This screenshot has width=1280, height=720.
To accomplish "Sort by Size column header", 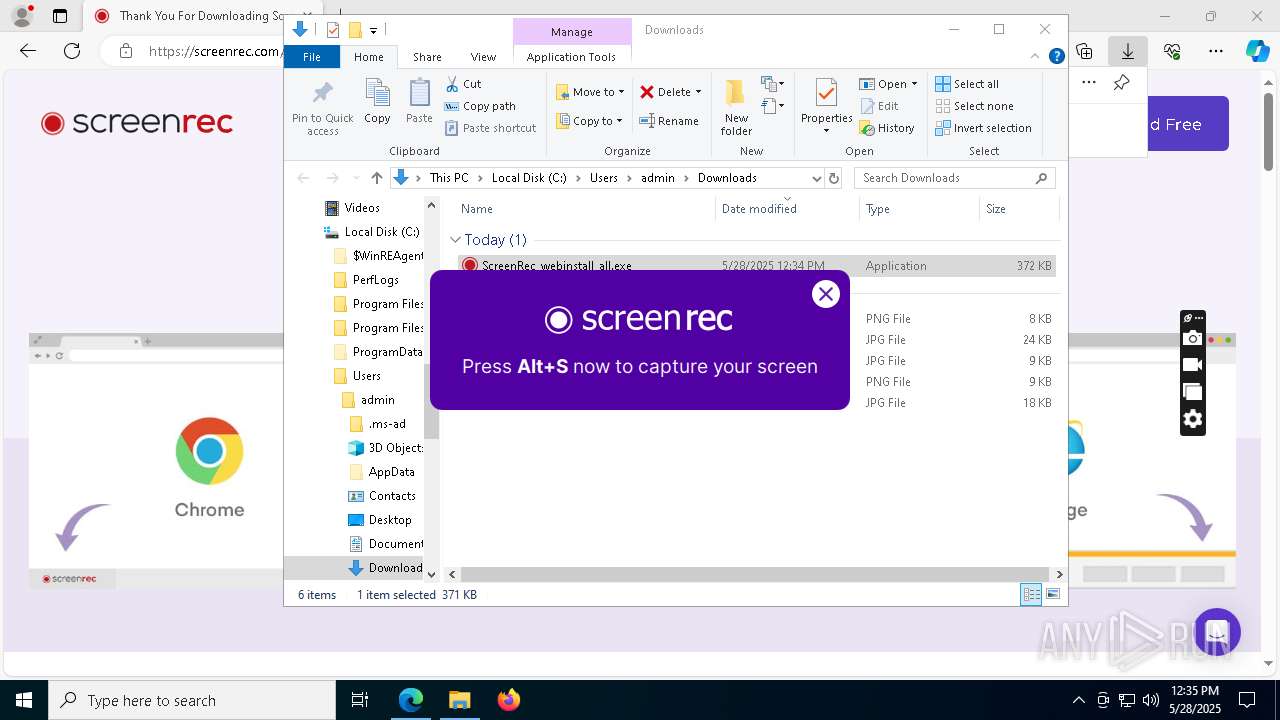I will pos(1019,209).
